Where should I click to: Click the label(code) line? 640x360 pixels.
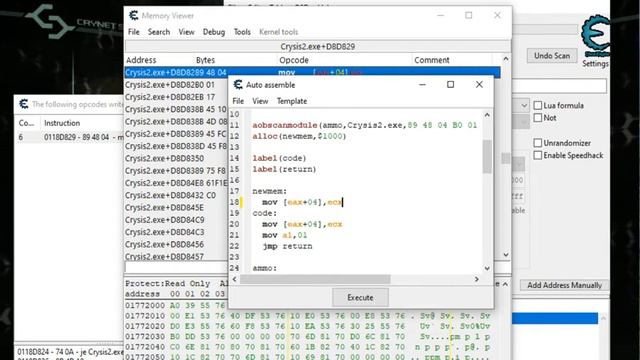(x=279, y=158)
